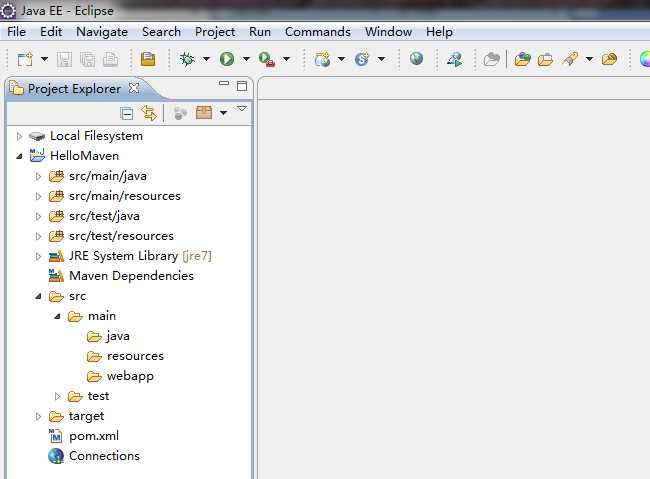Screen dimensions: 650x479
Task: Open the File menu
Action: [17, 32]
